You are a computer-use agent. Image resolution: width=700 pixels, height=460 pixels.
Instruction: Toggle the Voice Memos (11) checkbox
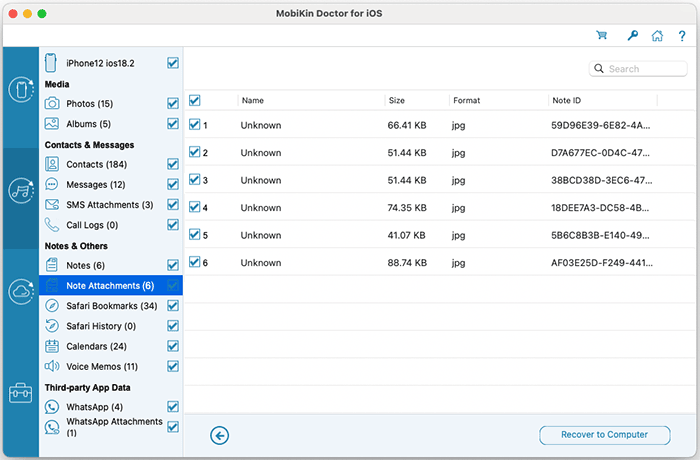(x=173, y=366)
